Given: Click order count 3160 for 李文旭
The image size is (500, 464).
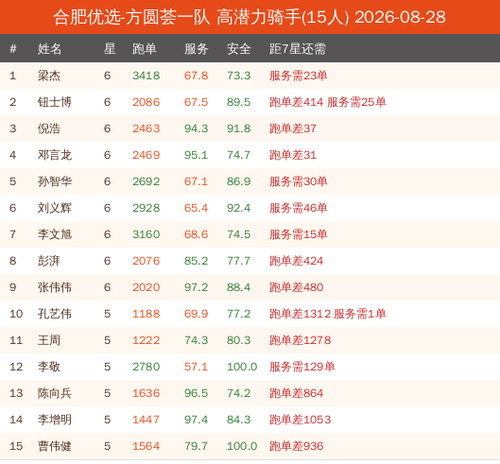Looking at the screenshot, I should [x=146, y=234].
